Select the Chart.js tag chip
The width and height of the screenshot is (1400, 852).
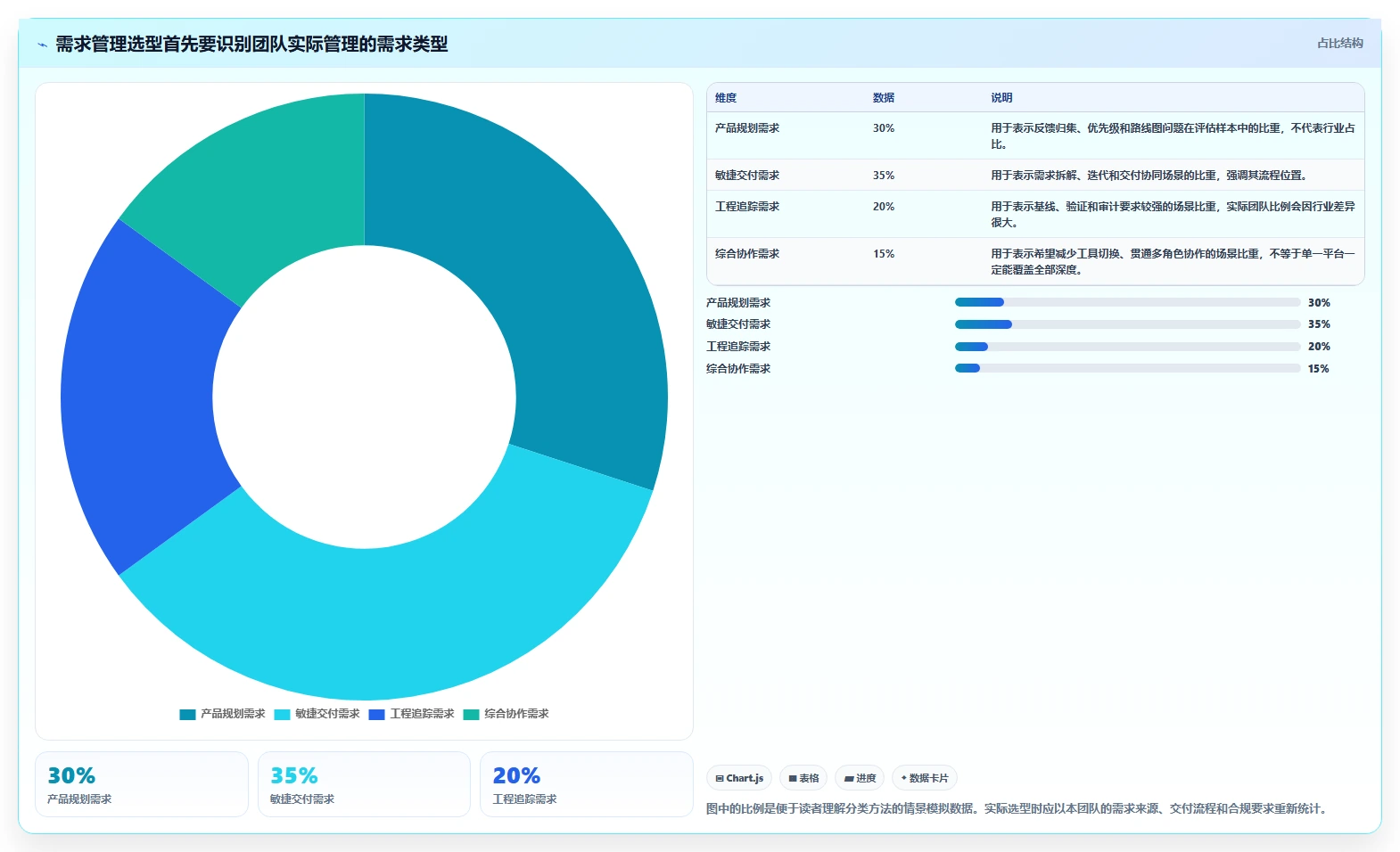[739, 778]
